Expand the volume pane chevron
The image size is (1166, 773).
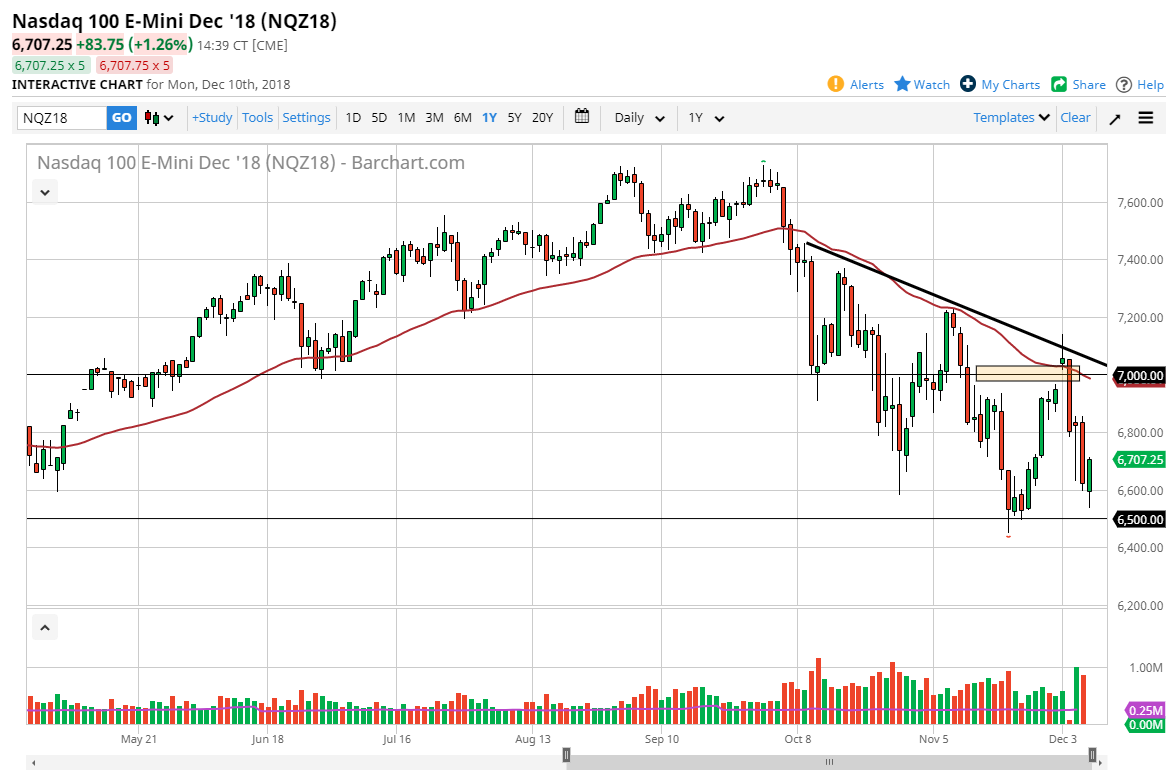(45, 628)
